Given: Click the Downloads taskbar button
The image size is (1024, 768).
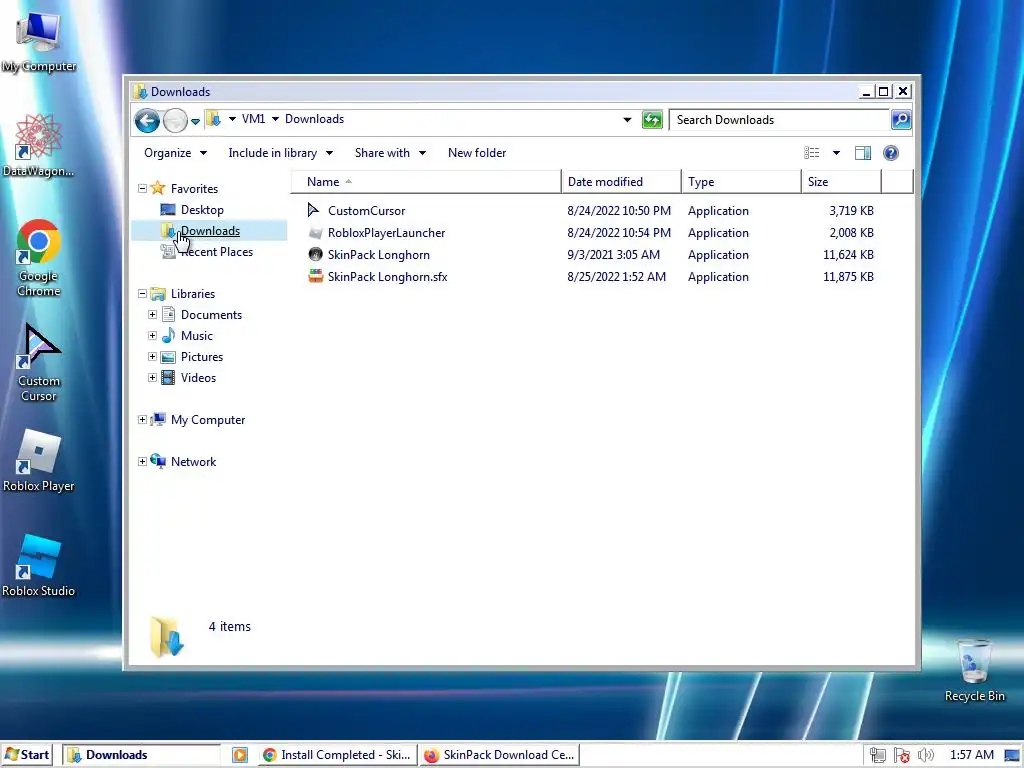Looking at the screenshot, I should pos(141,755).
